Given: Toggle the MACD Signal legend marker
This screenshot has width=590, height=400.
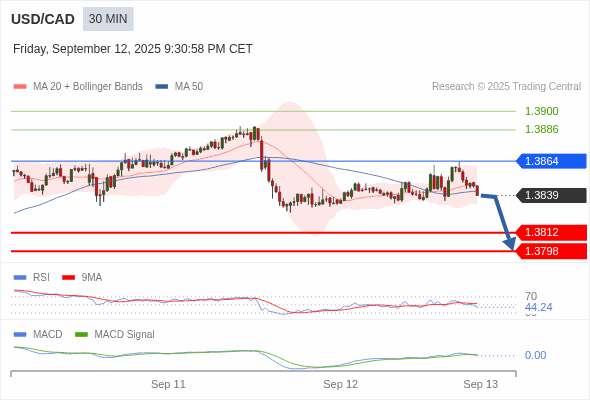Looking at the screenshot, I should [x=81, y=335].
